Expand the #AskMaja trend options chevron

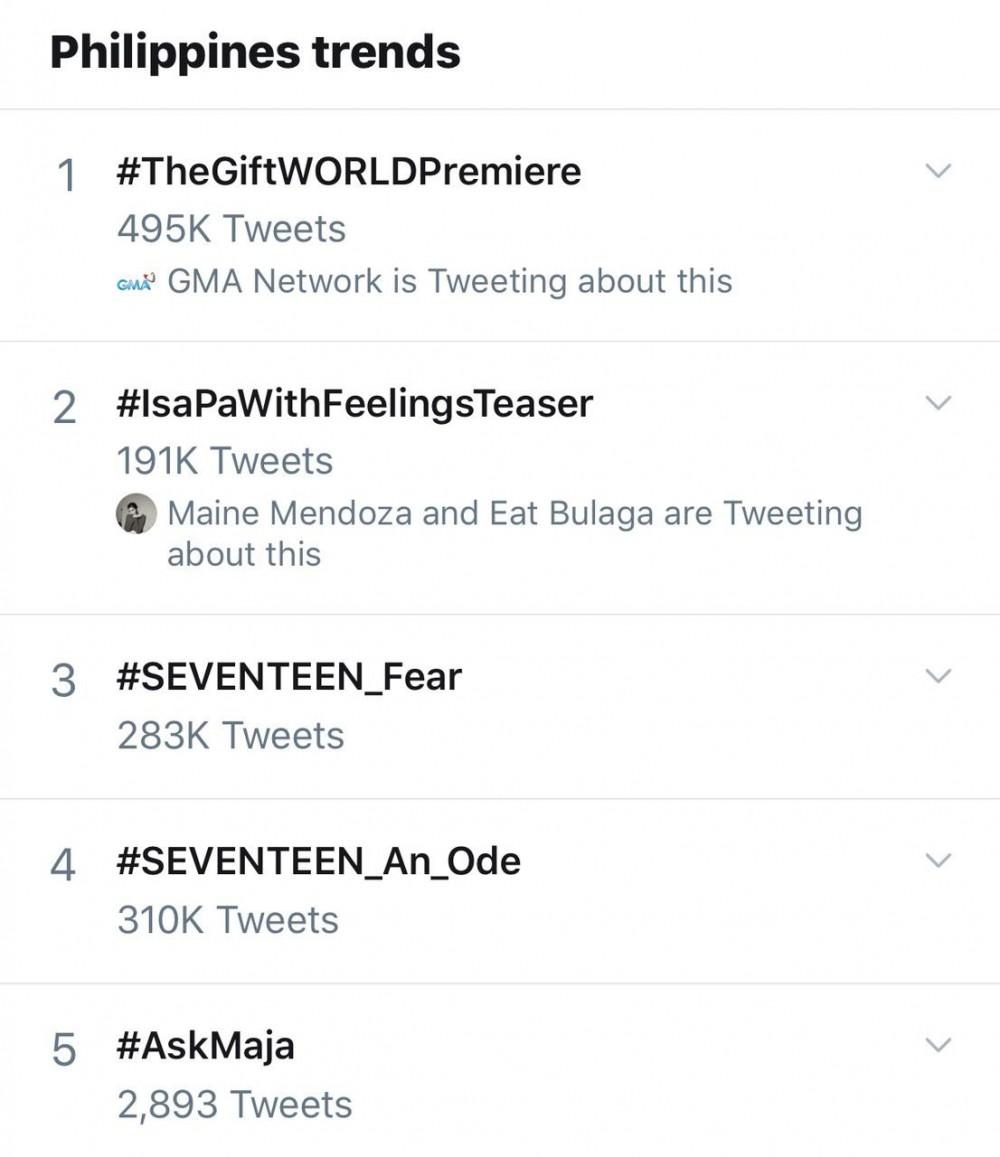click(x=937, y=1045)
